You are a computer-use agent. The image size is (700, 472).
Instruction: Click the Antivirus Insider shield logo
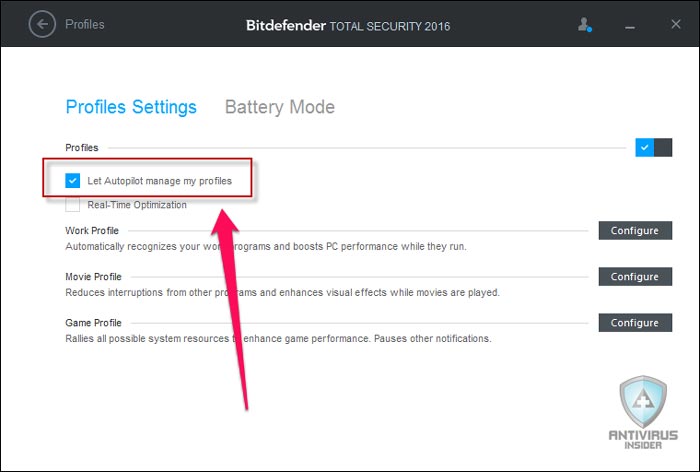point(643,412)
